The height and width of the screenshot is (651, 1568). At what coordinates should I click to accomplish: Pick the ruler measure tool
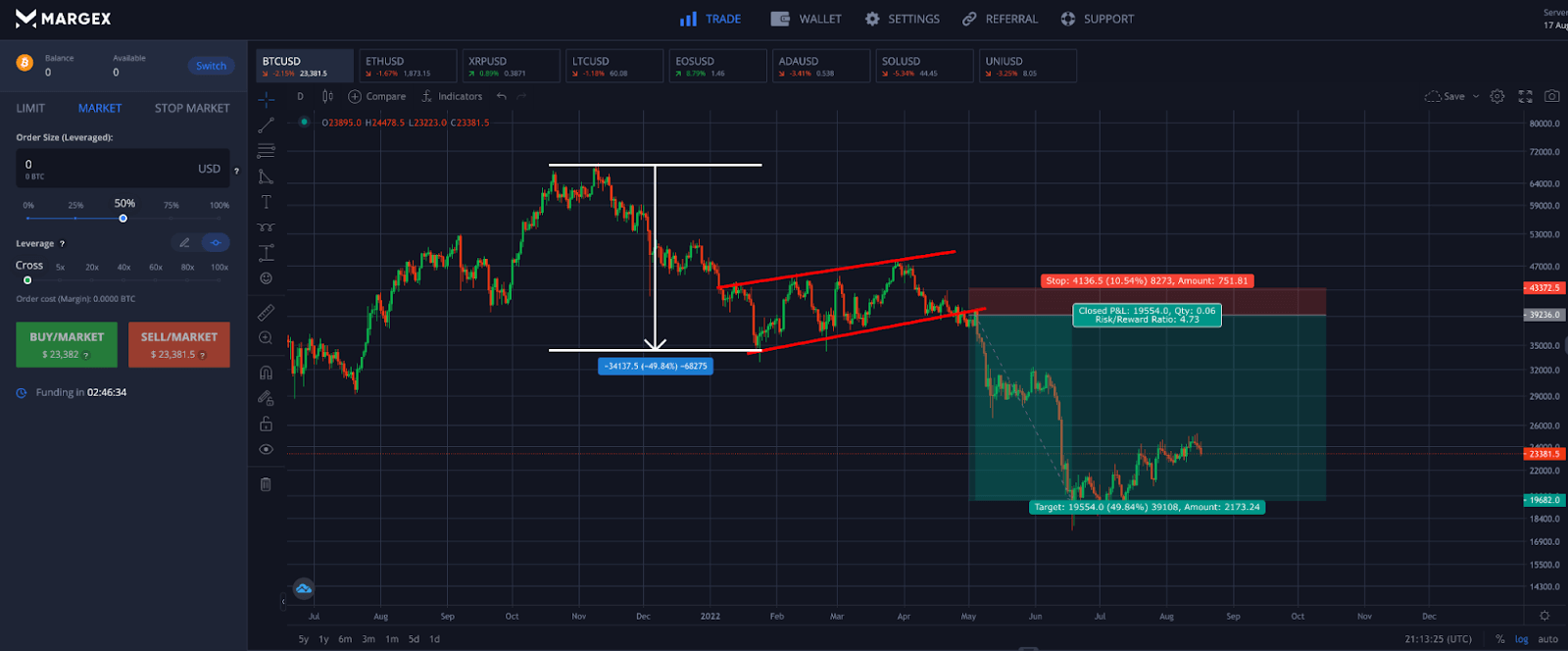(266, 313)
